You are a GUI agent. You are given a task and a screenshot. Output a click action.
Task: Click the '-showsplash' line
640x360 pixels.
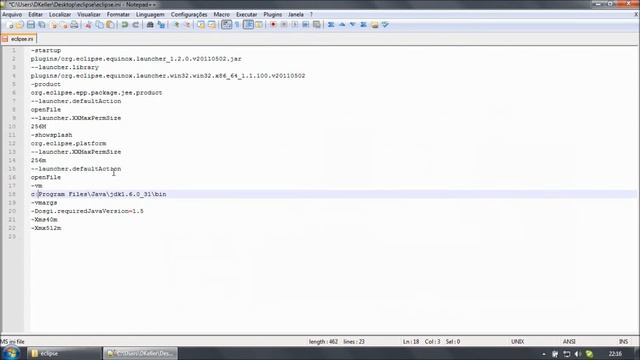[51, 135]
